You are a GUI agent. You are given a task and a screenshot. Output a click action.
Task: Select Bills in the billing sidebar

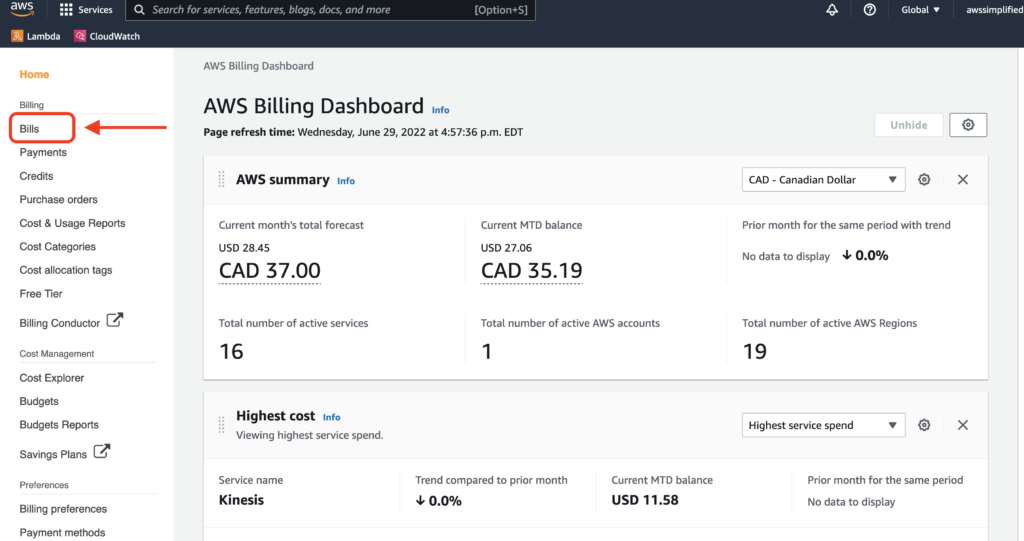tap(30, 129)
